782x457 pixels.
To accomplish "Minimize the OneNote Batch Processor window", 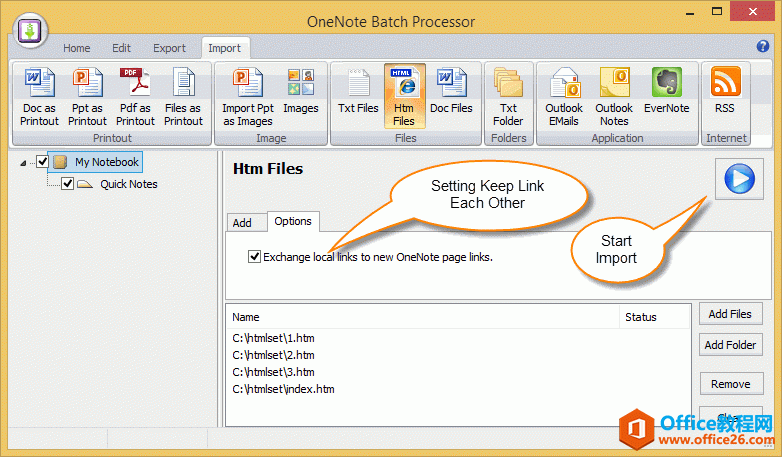I will [691, 12].
